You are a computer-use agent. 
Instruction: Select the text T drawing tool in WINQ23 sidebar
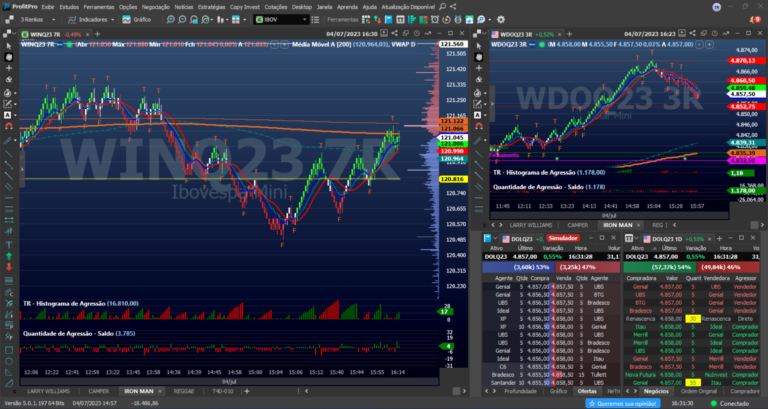tap(9, 244)
